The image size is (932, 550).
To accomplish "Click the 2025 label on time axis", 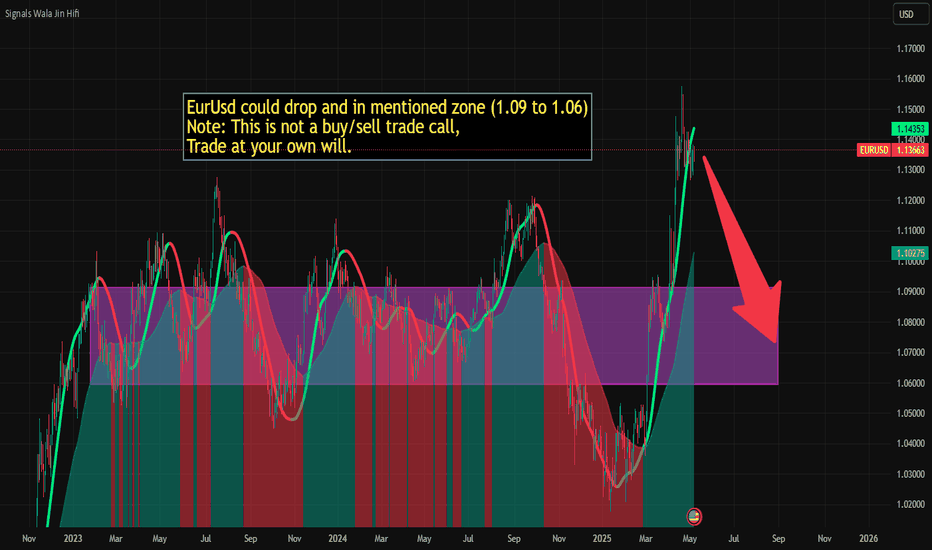I will point(602,539).
